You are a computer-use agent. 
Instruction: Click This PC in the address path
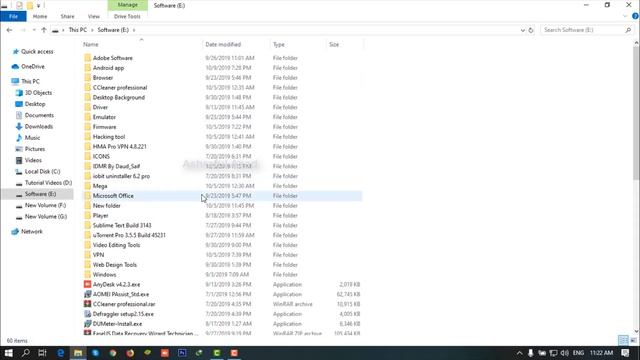(78, 30)
